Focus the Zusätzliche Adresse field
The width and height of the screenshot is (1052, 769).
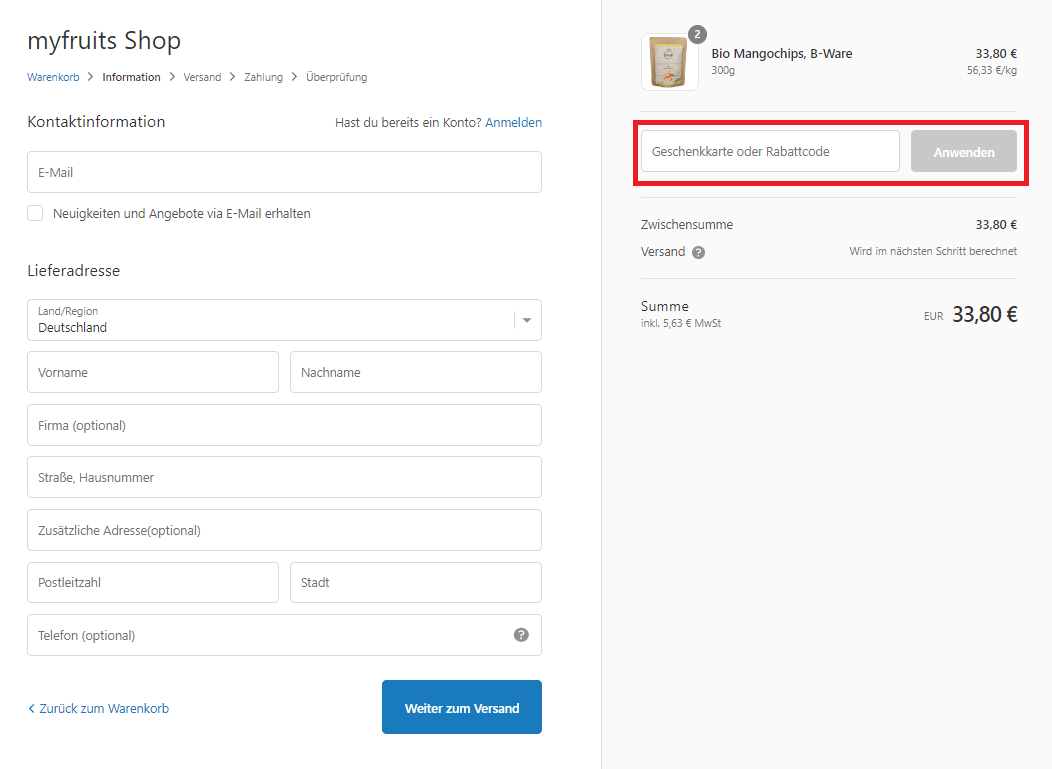pyautogui.click(x=284, y=530)
